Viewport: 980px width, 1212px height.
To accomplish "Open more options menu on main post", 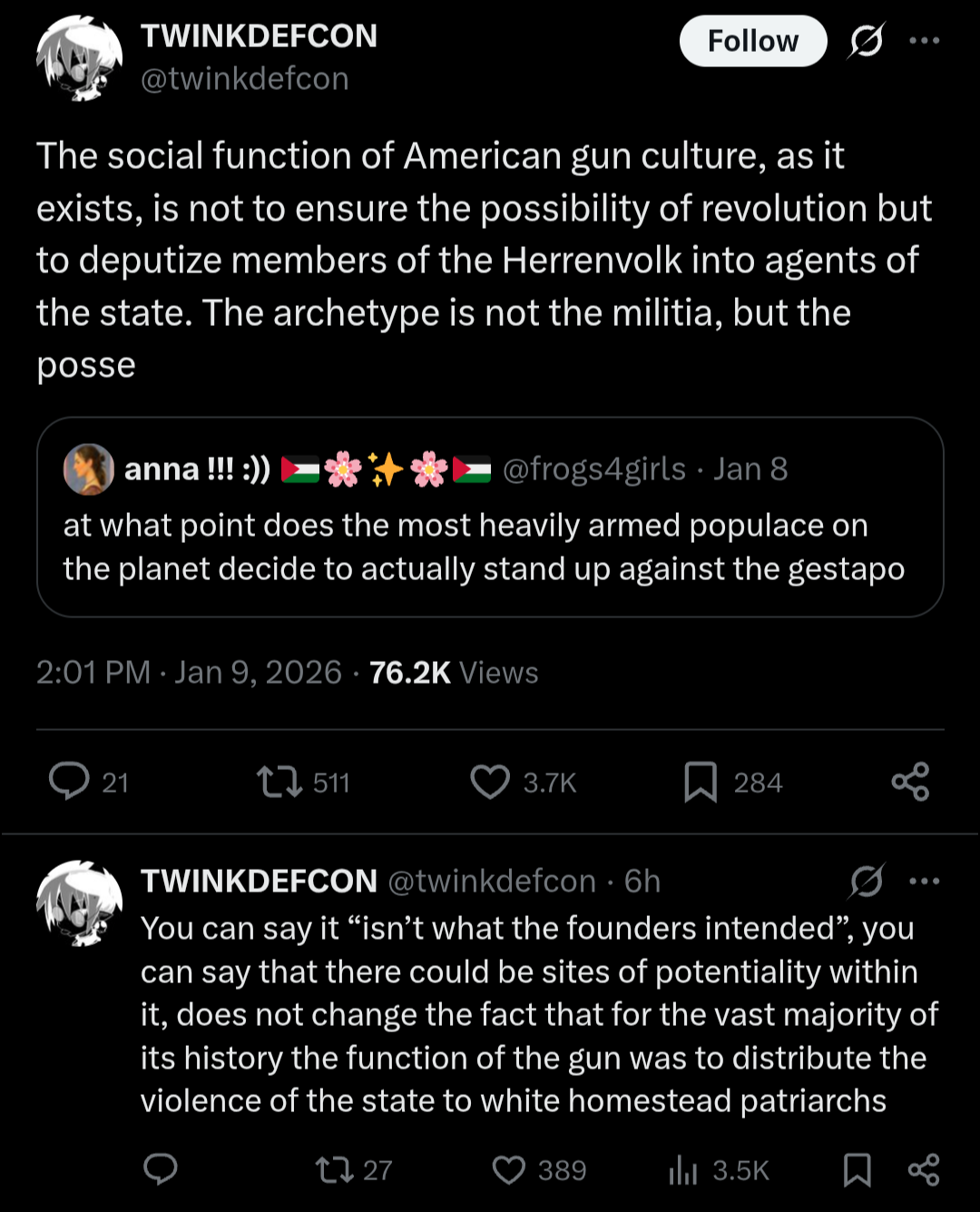I will [924, 41].
